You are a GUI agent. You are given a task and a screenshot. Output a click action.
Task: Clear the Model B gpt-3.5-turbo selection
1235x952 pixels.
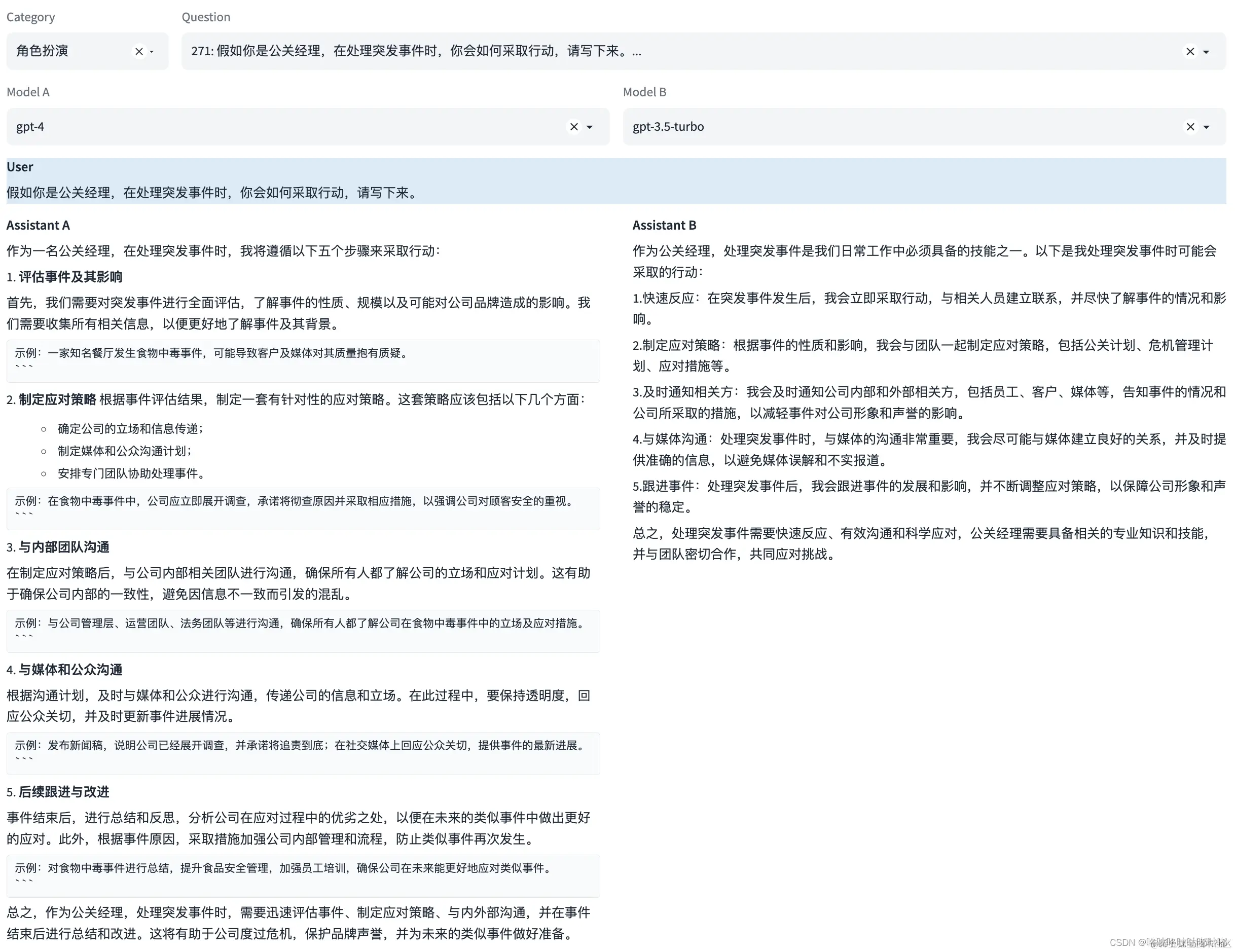click(x=1190, y=127)
